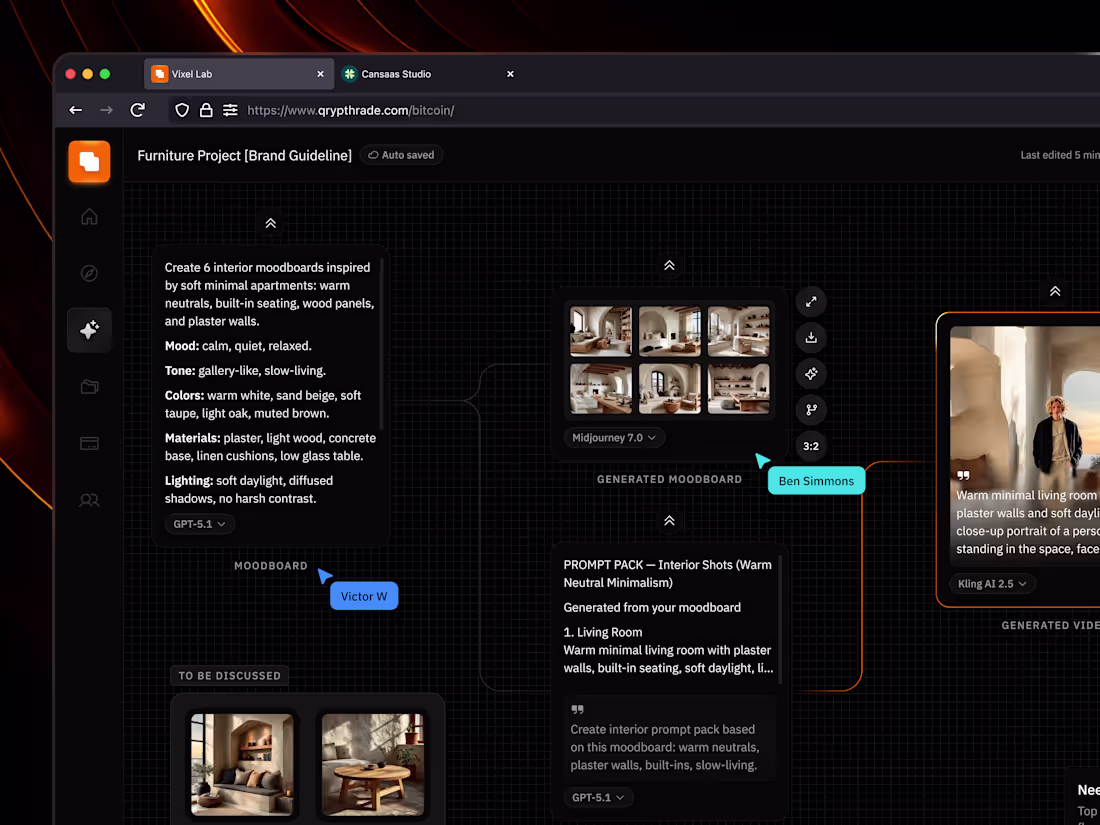Screen dimensions: 1100x825
Task: Click the compass Explore icon in sidebar
Action: [x=89, y=273]
